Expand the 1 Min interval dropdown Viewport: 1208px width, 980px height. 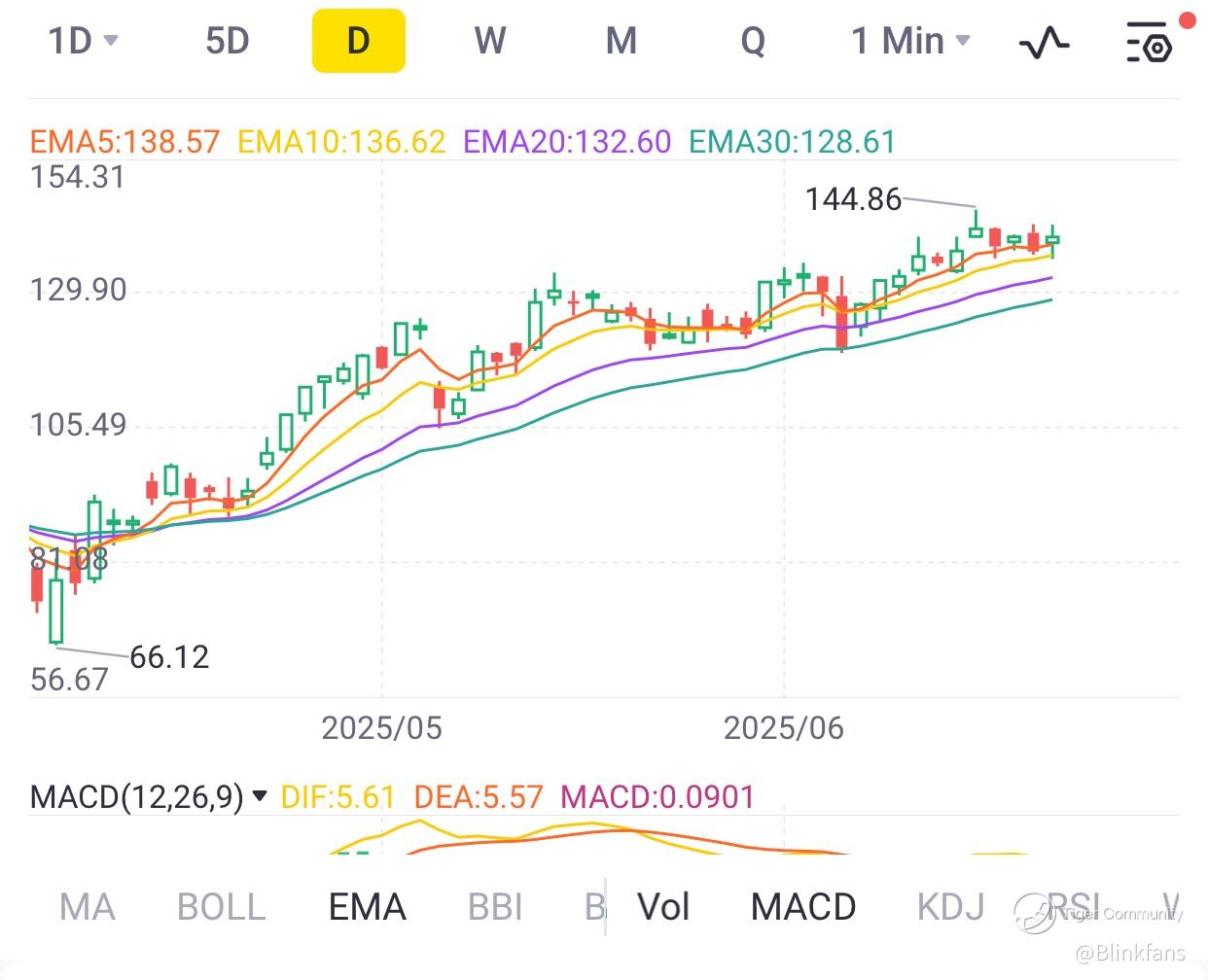(910, 41)
